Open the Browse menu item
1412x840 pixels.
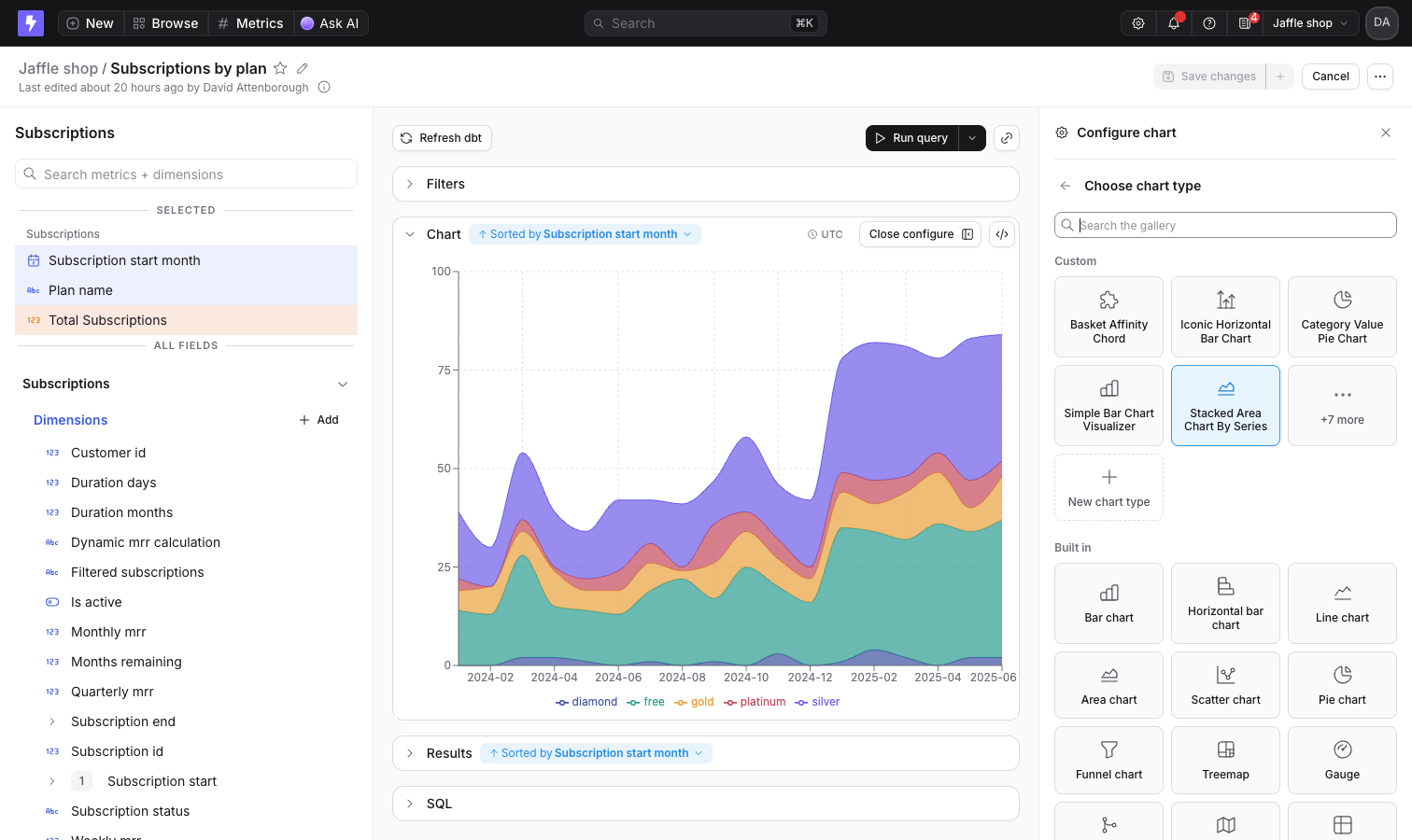click(x=165, y=23)
